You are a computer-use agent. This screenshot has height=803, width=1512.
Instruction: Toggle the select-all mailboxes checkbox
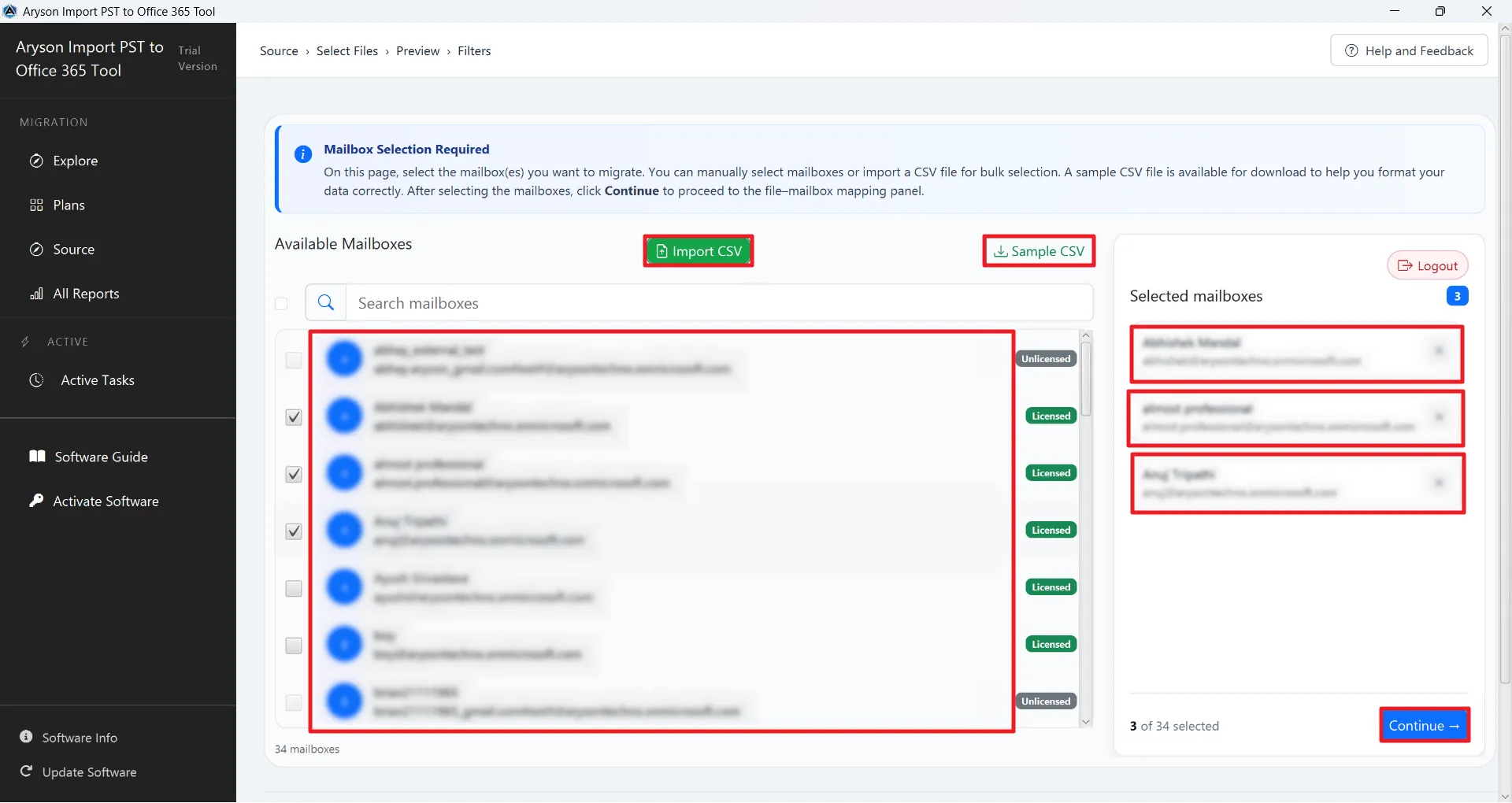(x=281, y=304)
